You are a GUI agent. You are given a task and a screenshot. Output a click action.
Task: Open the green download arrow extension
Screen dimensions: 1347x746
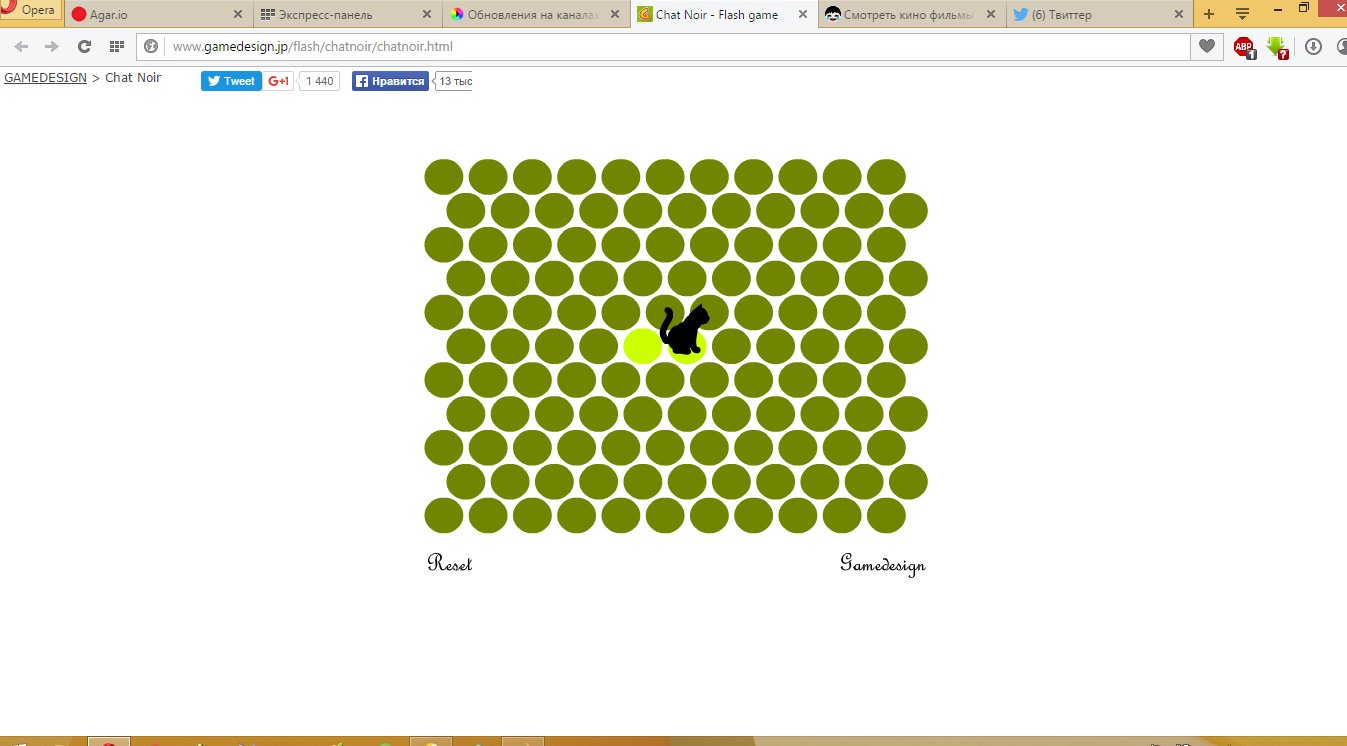[1277, 47]
